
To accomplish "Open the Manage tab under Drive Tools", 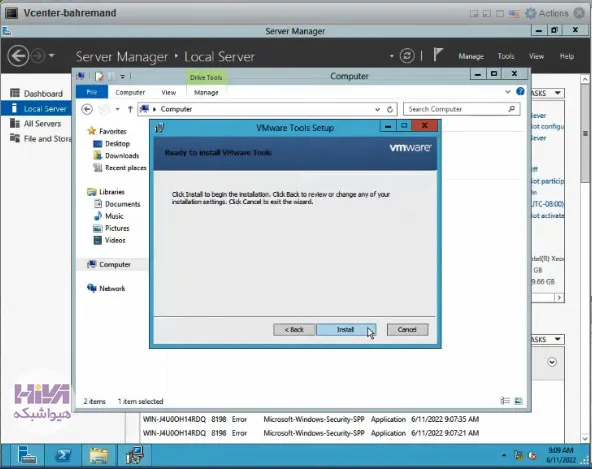I will coord(206,92).
